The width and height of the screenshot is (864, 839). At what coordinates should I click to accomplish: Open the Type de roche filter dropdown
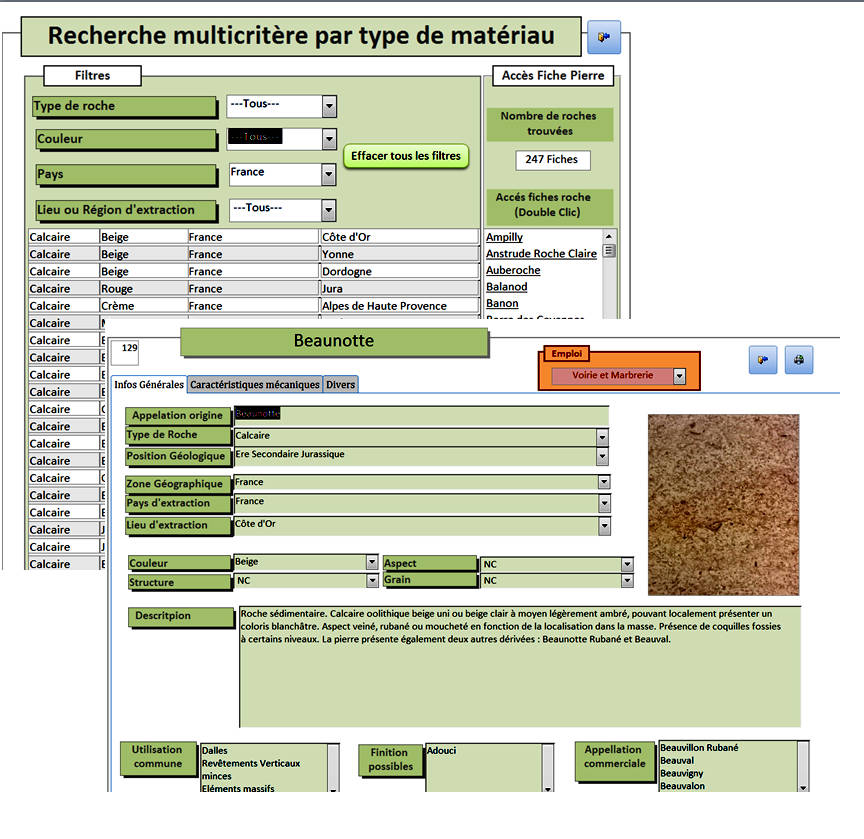click(329, 106)
